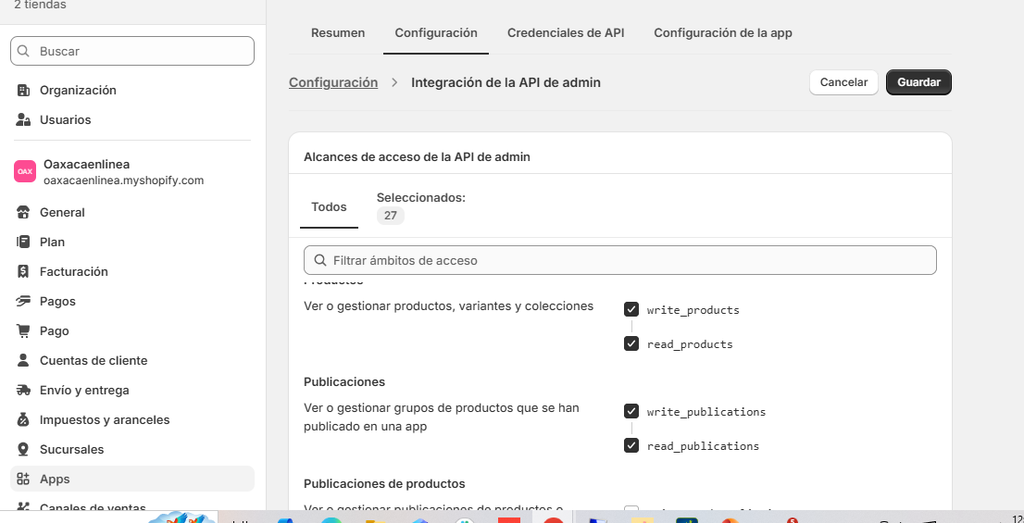The width and height of the screenshot is (1024, 523).
Task: Show the Seleccionados scopes tab
Action: 421,207
